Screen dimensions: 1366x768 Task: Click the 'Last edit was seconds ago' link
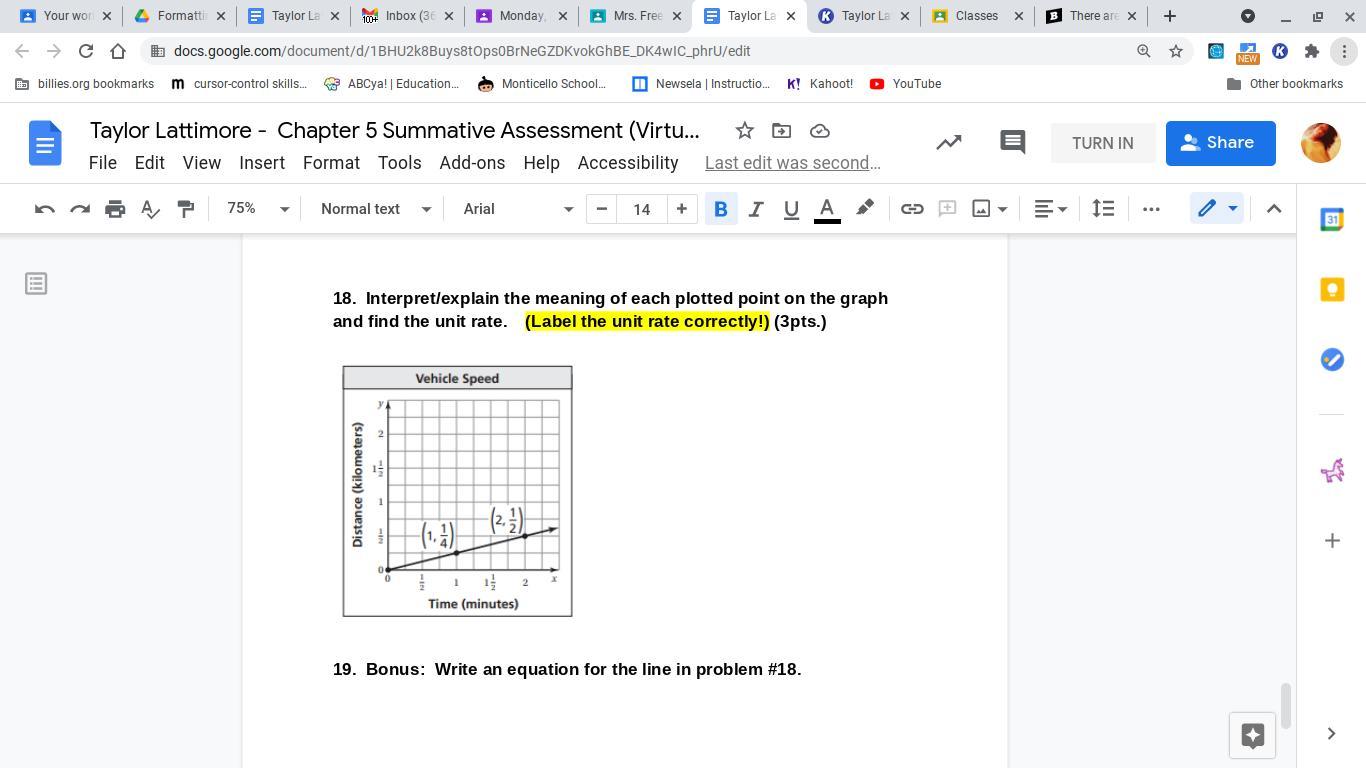[x=793, y=163]
